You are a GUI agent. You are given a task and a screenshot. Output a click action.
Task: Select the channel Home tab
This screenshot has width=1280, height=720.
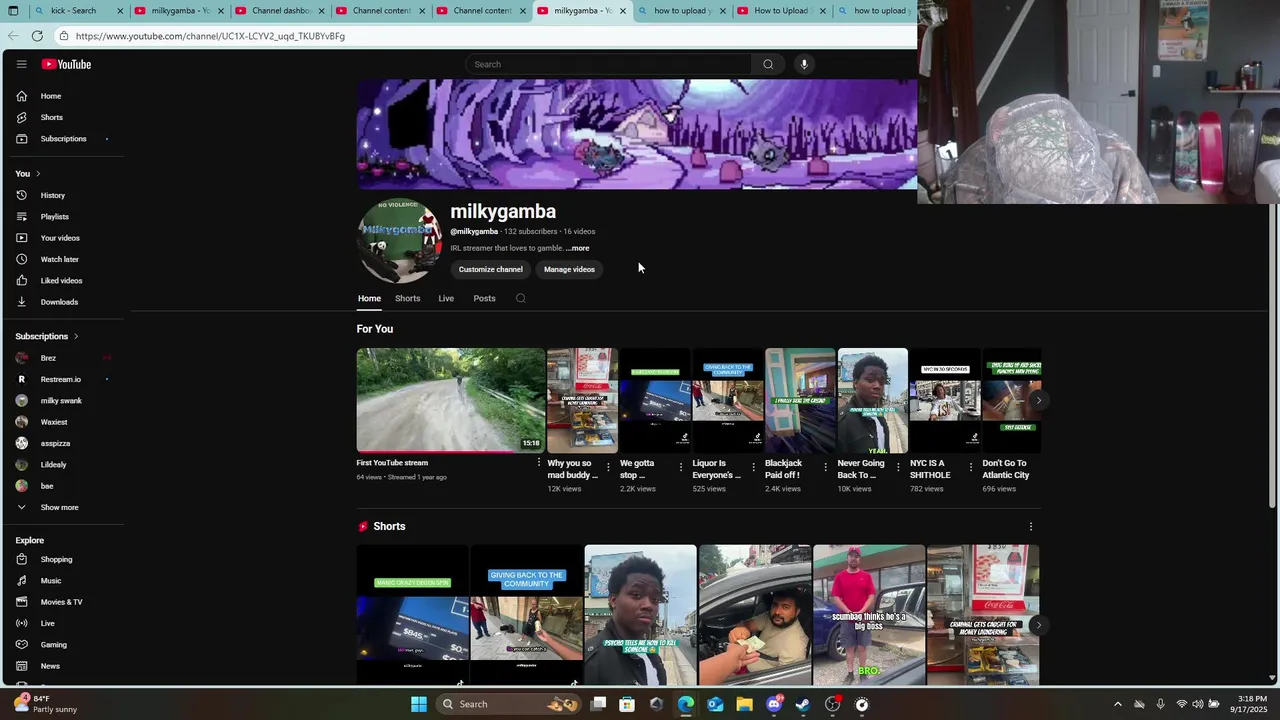[x=369, y=298]
